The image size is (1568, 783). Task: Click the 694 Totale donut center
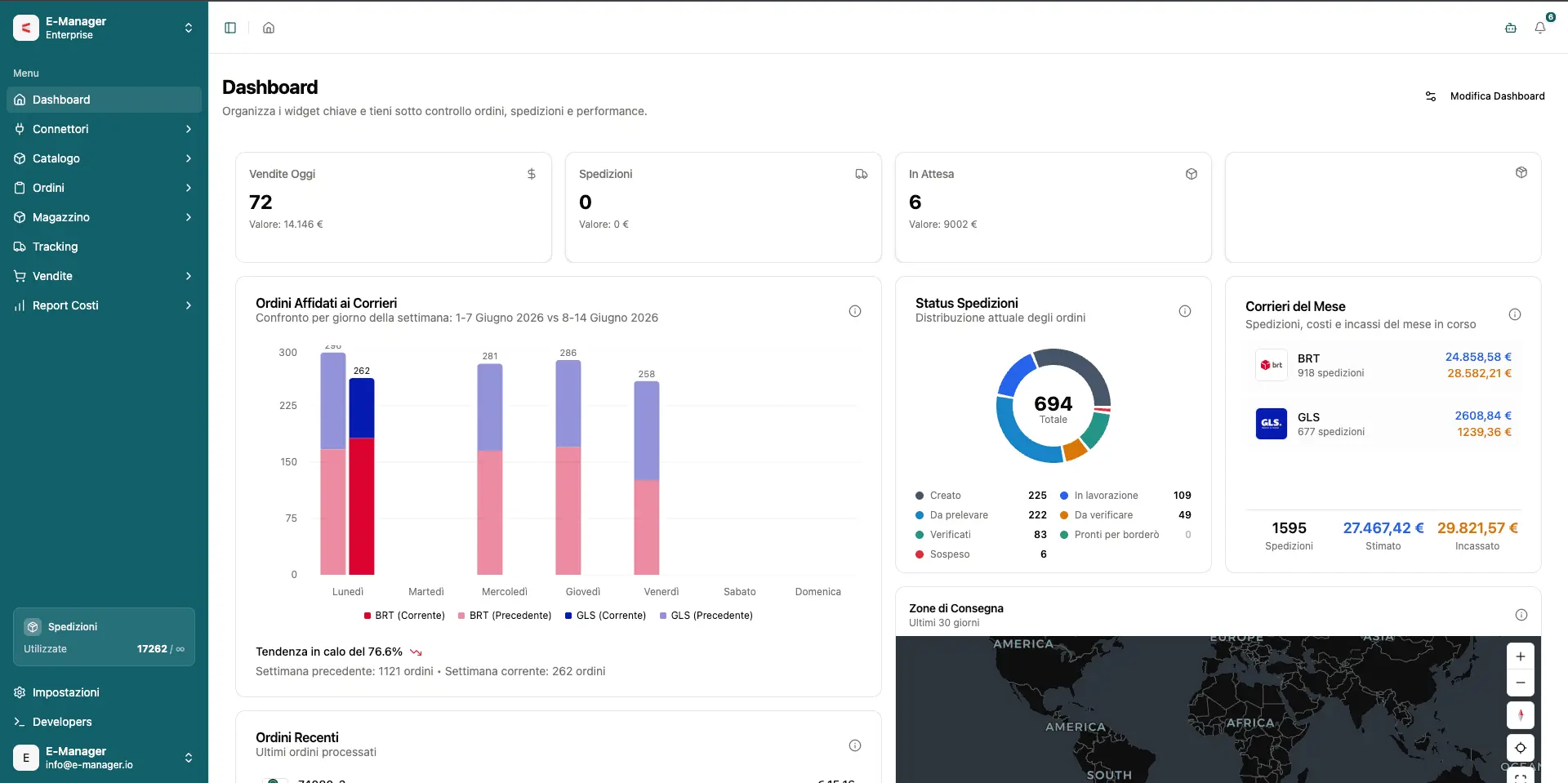[1053, 409]
